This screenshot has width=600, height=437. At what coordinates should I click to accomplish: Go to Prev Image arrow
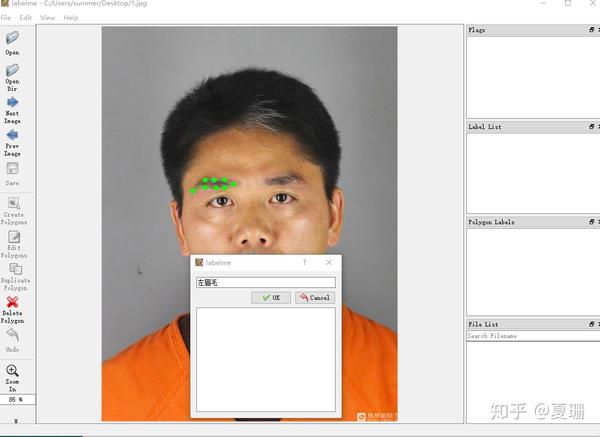click(x=12, y=135)
